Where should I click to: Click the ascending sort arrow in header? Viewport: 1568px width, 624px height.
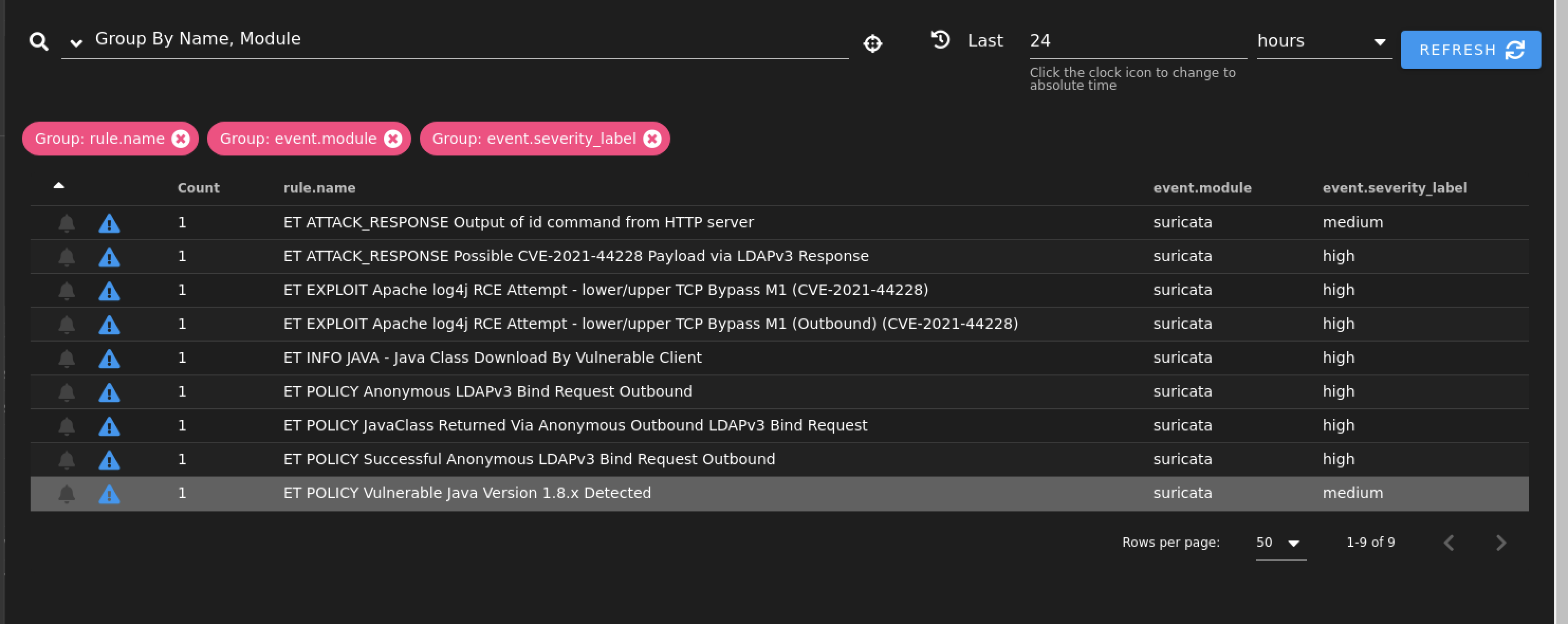click(59, 186)
